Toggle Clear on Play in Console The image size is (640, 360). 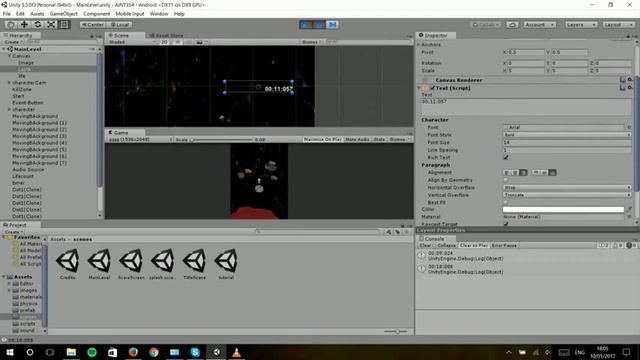473,245
